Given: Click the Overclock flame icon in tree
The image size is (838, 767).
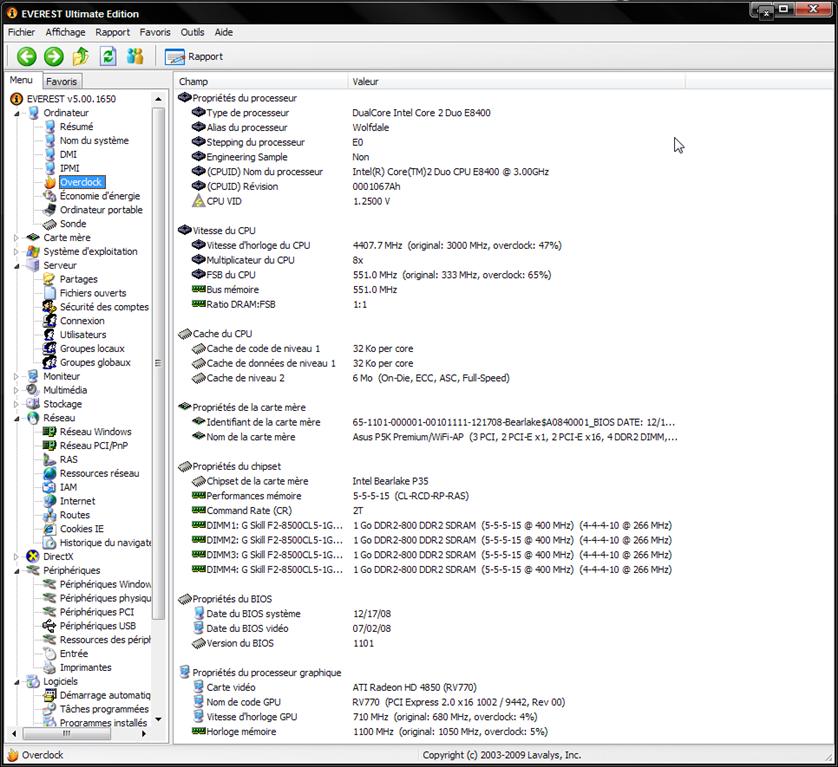Looking at the screenshot, I should click(50, 182).
